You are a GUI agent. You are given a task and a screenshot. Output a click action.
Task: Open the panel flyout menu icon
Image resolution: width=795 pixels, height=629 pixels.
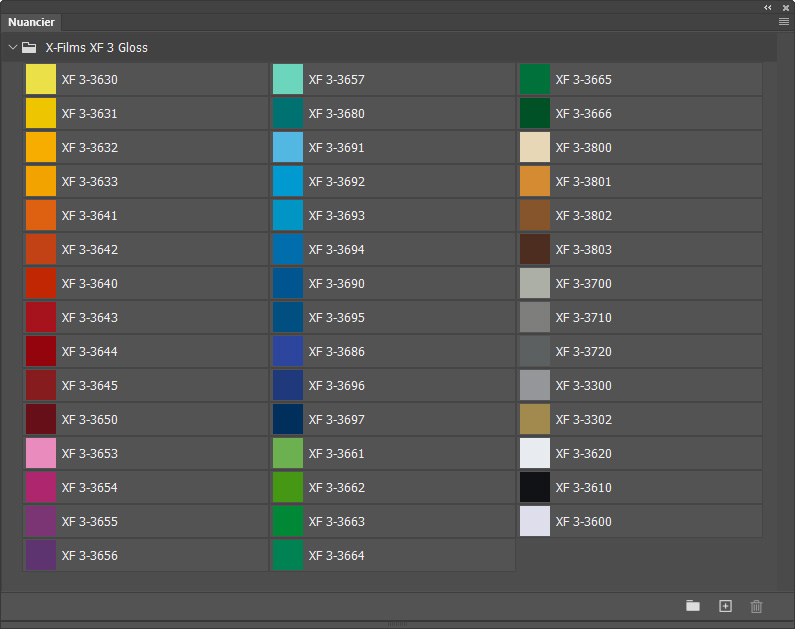[x=783, y=22]
